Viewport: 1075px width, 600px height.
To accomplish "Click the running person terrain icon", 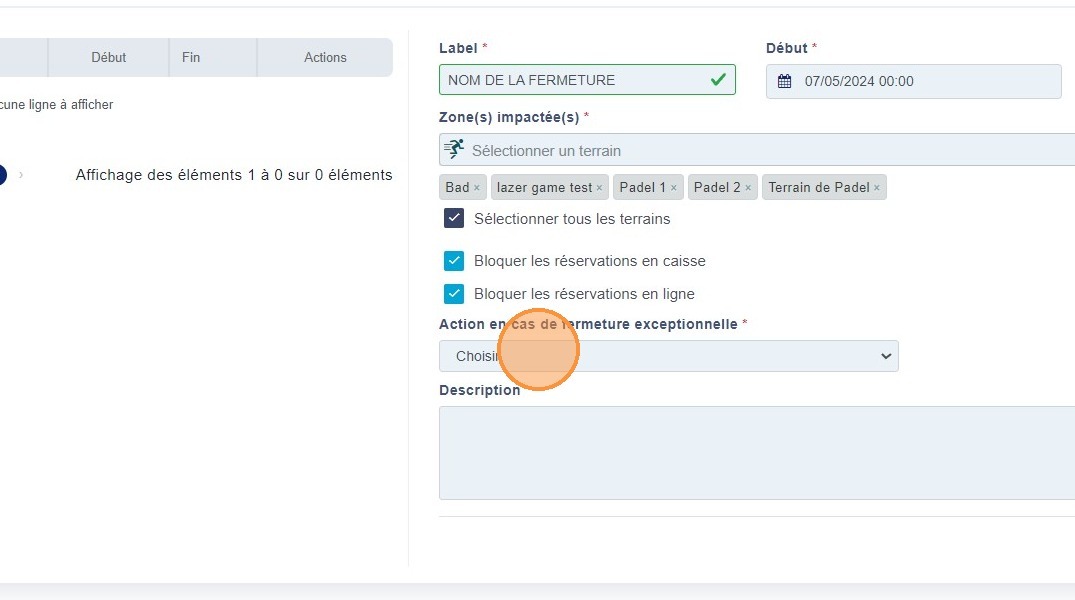I will pos(454,150).
